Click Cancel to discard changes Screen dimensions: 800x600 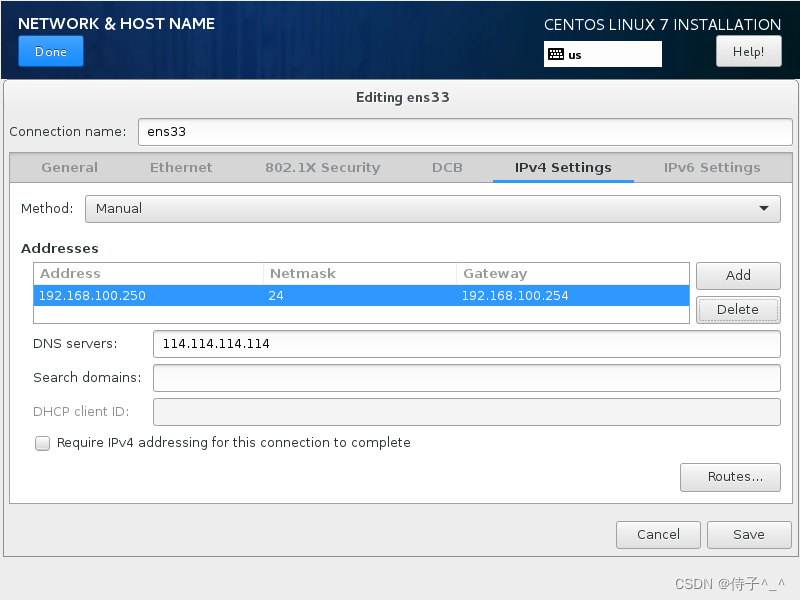click(x=658, y=535)
